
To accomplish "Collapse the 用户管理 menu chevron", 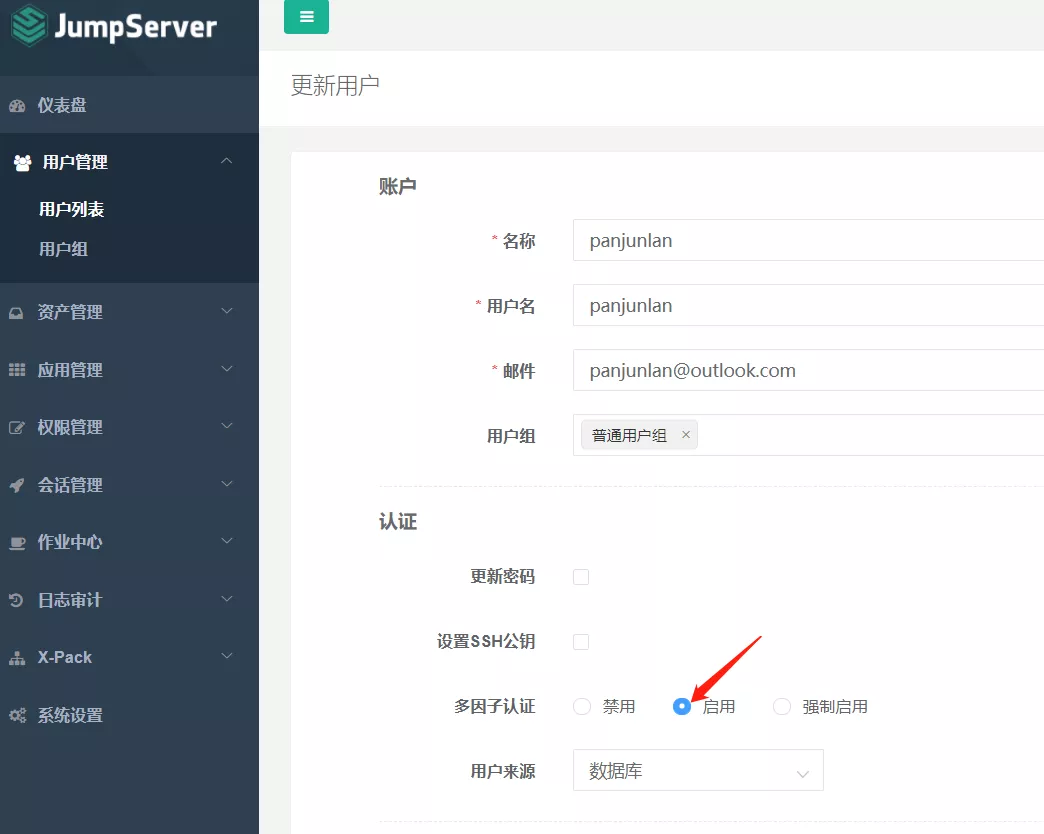I will 227,161.
